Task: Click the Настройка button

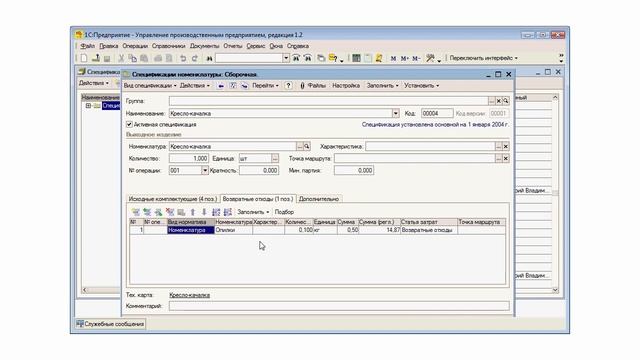Action: click(346, 86)
